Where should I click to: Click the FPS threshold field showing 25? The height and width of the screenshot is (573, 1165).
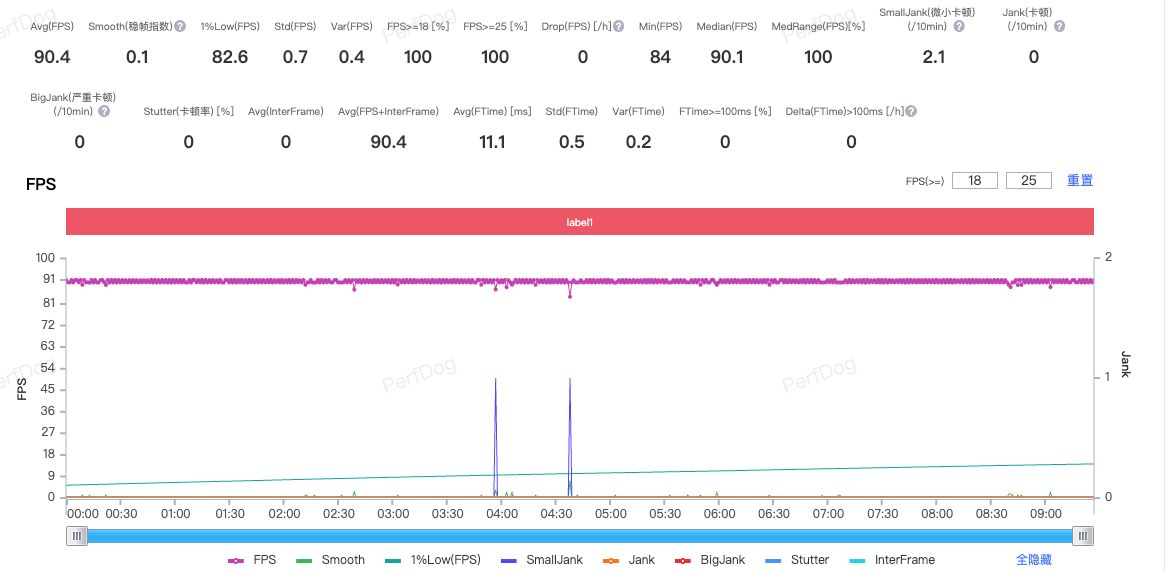point(1028,181)
